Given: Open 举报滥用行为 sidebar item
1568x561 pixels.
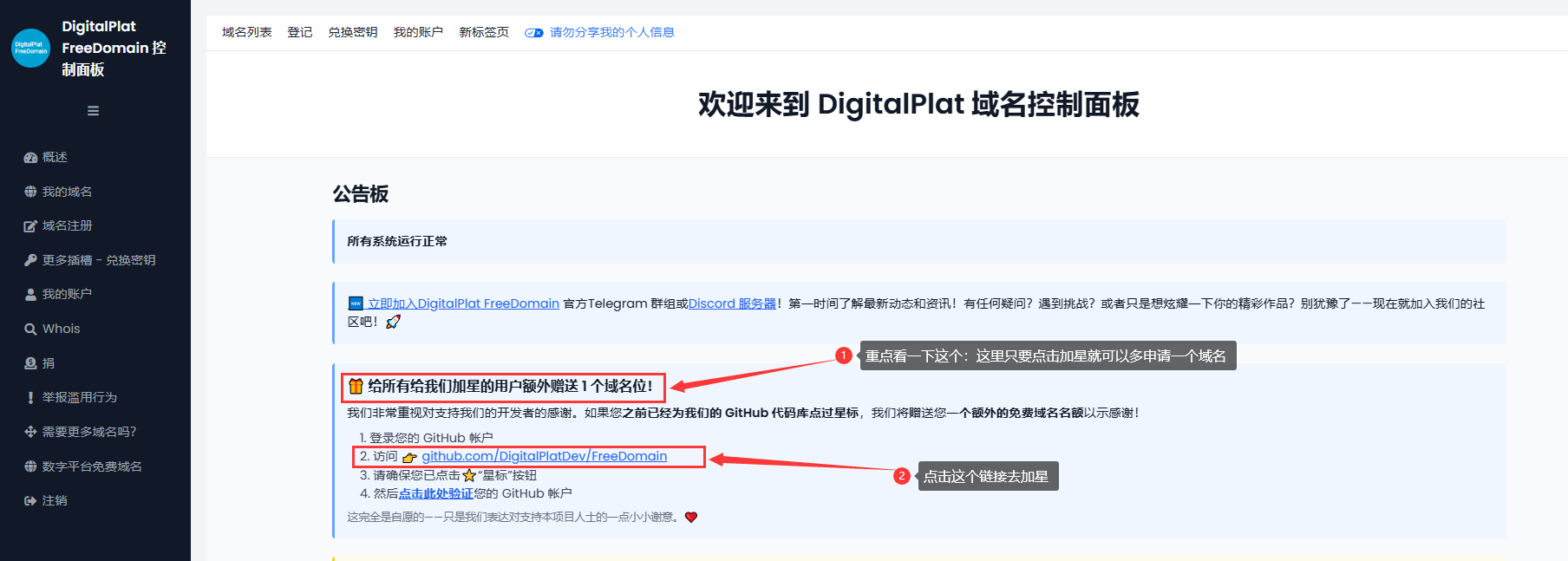Looking at the screenshot, I should click(x=80, y=397).
